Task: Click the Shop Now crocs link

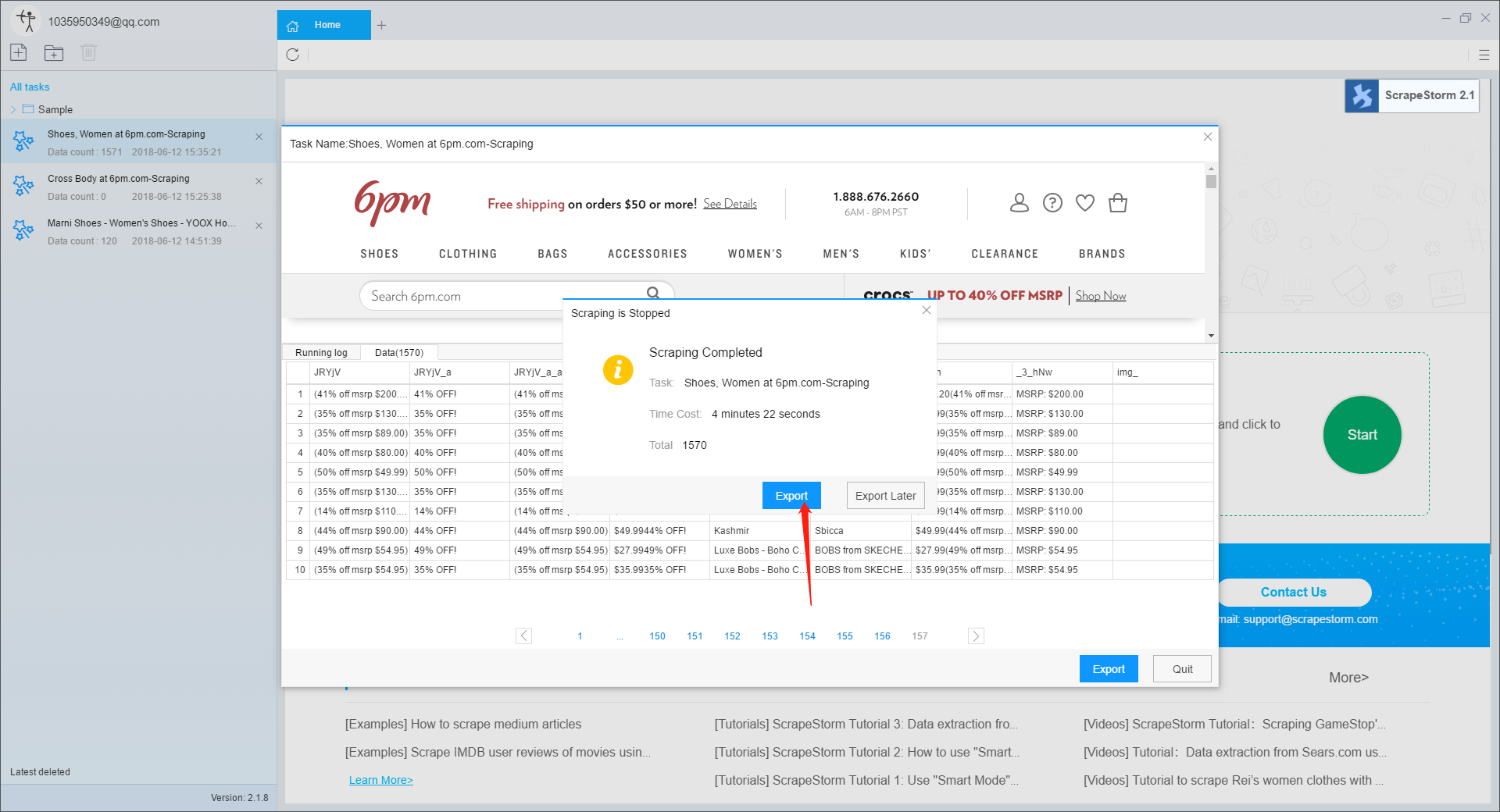Action: pyautogui.click(x=1101, y=295)
